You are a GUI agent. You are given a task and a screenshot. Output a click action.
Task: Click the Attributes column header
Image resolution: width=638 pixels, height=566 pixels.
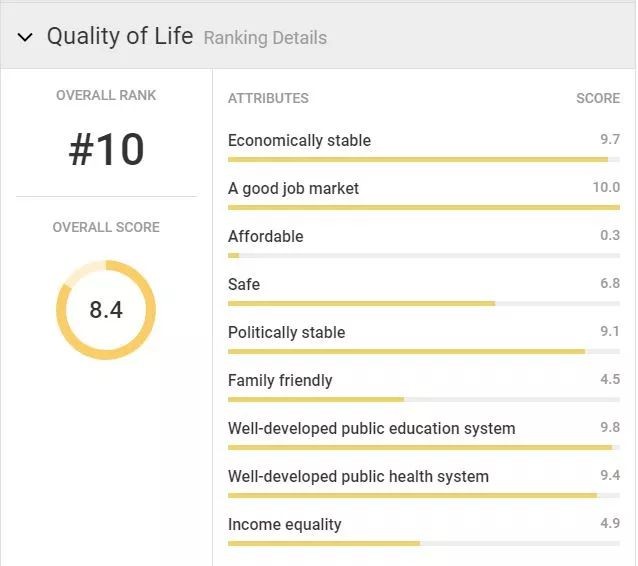pyautogui.click(x=268, y=98)
